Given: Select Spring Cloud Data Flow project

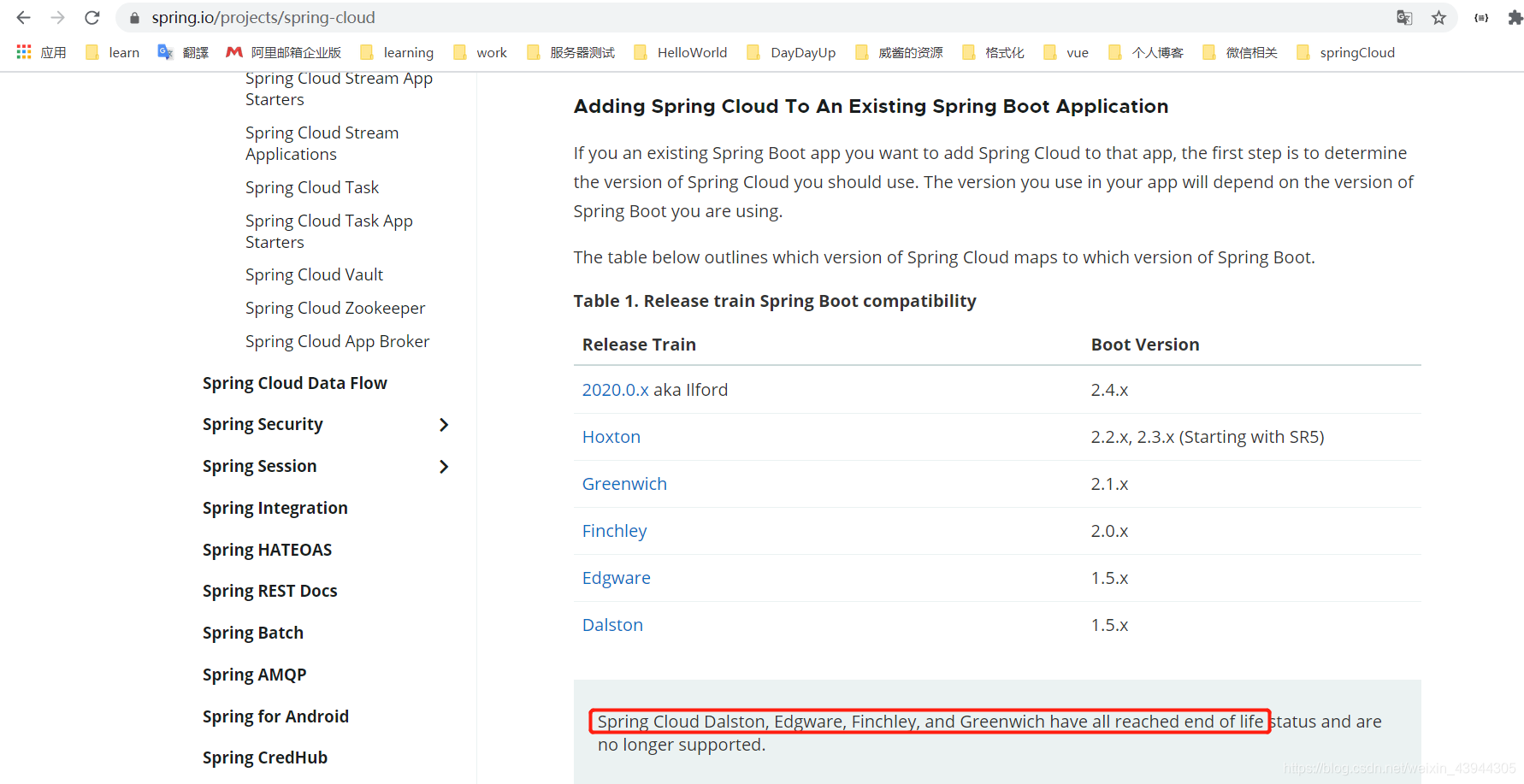Looking at the screenshot, I should (294, 383).
